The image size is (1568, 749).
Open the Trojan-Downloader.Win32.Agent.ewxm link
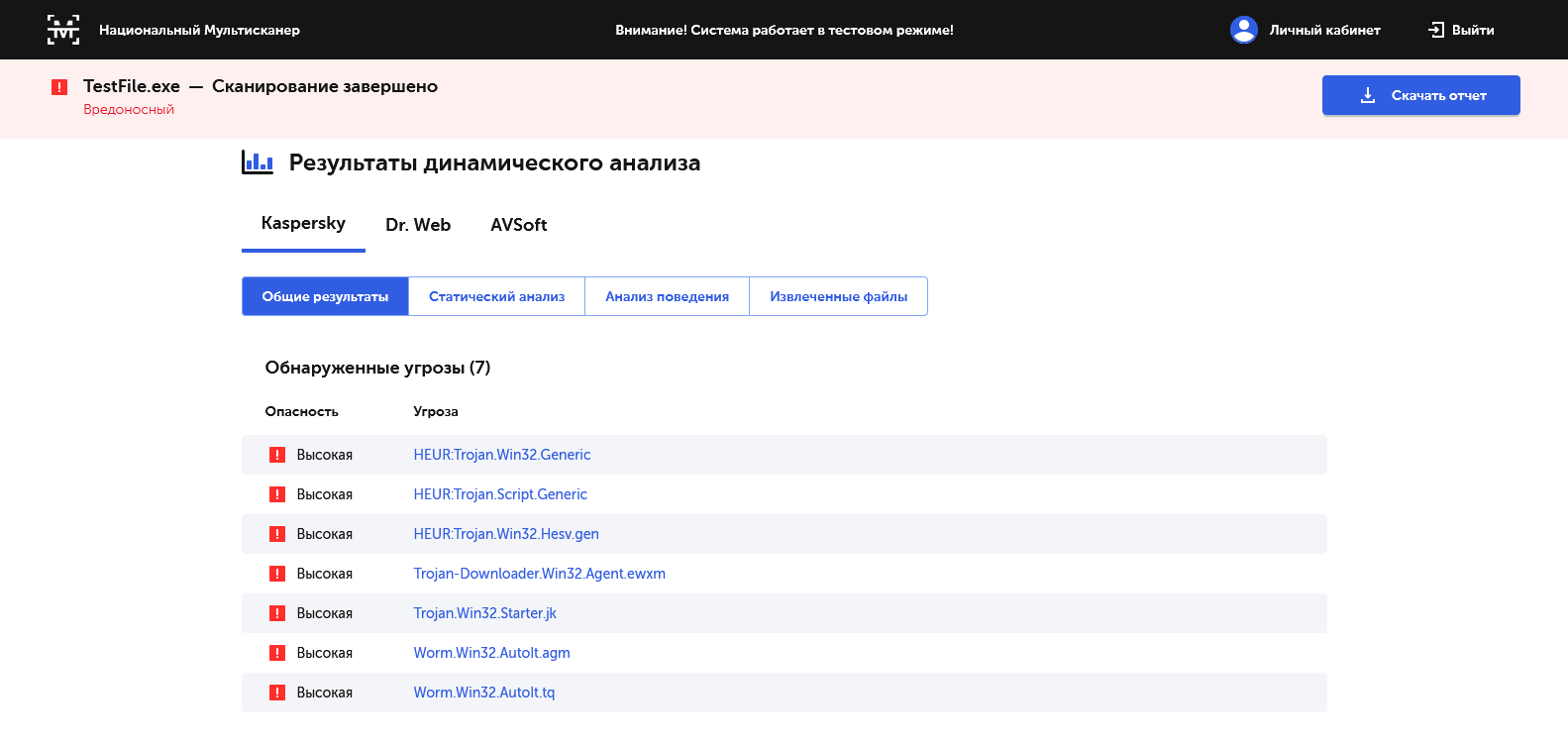tap(540, 574)
